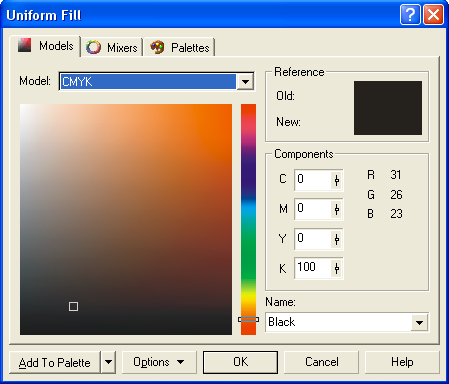Click the C component value field

(x=313, y=180)
